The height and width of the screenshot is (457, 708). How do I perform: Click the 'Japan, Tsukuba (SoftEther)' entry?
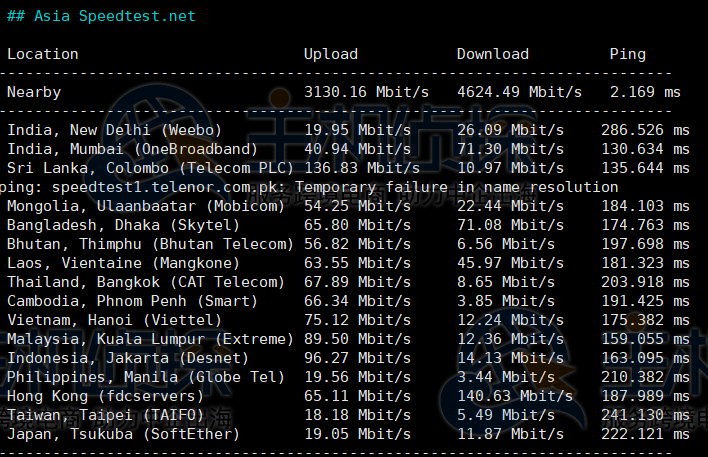[x=123, y=434]
